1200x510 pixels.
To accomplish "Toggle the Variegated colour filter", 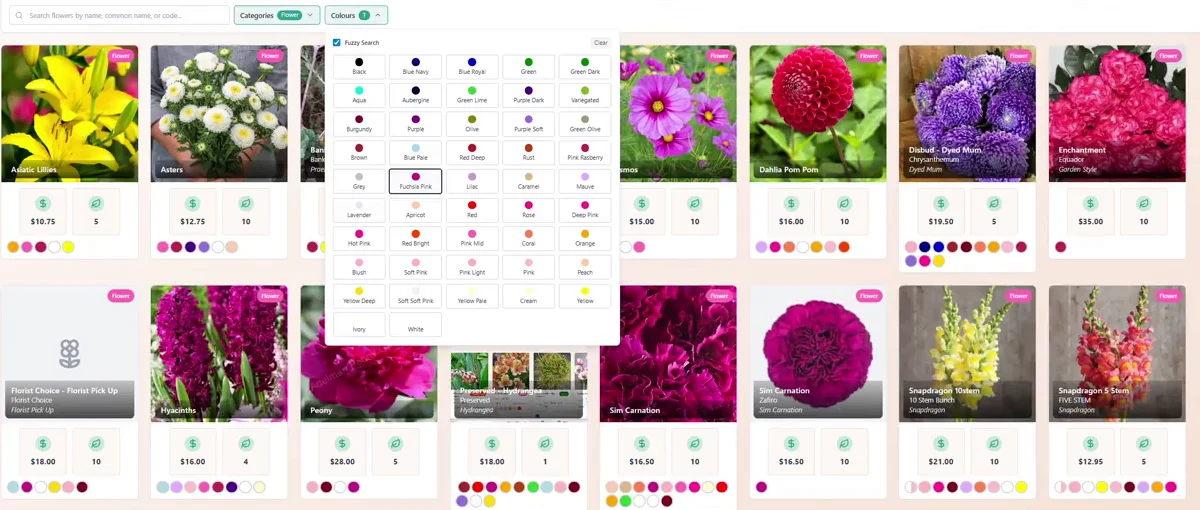I will coord(585,96).
